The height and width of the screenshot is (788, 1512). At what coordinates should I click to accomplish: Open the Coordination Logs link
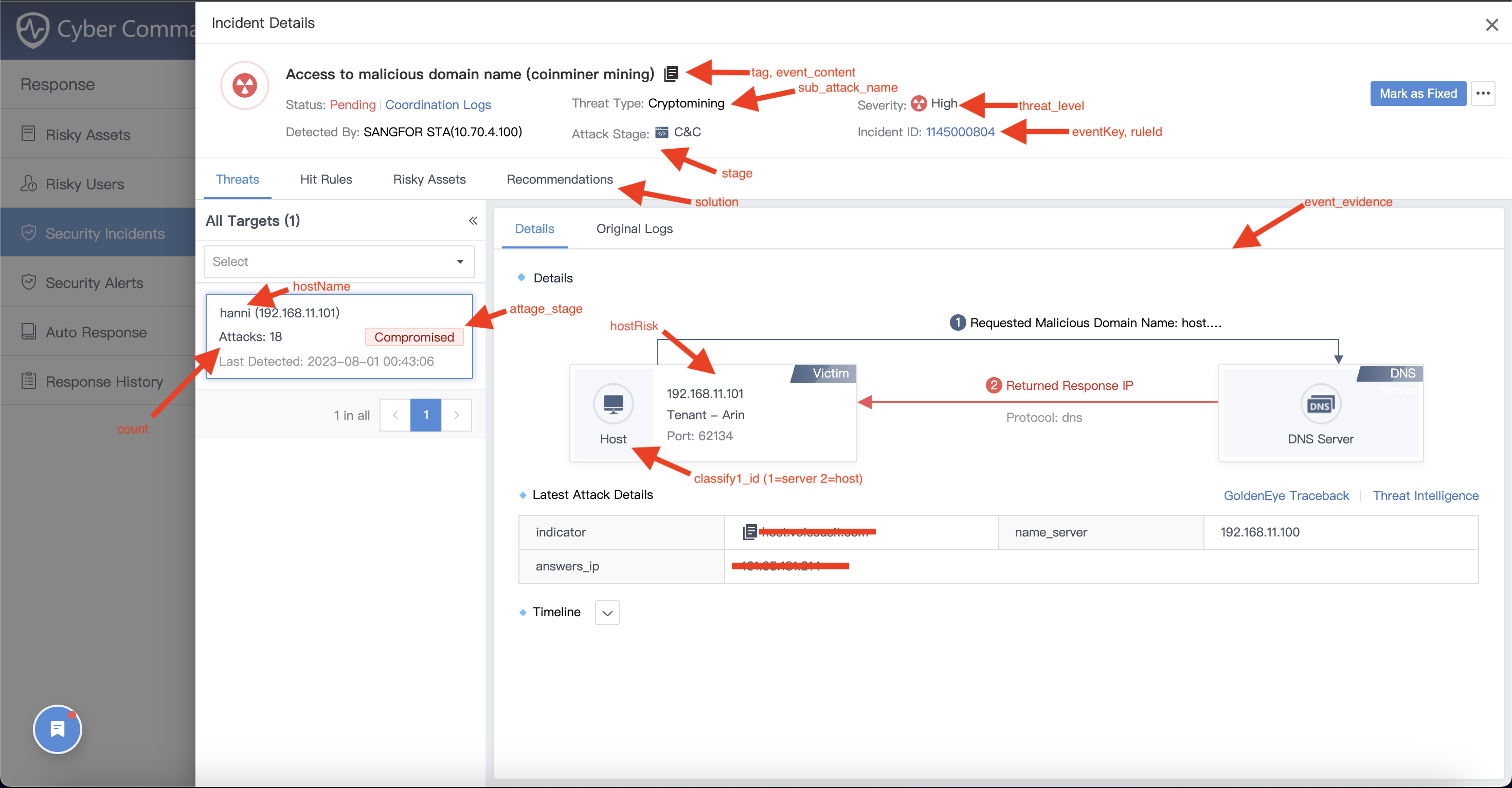438,104
